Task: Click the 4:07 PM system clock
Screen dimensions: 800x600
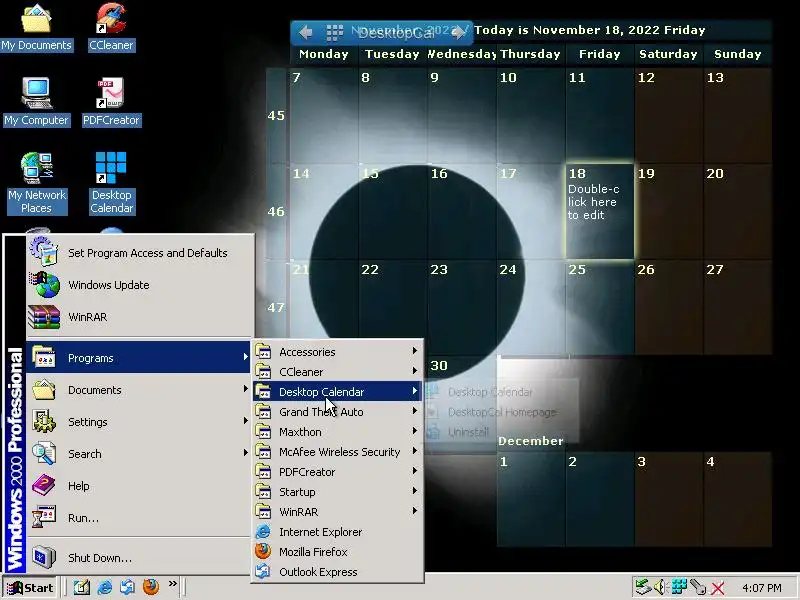Action: pos(762,588)
